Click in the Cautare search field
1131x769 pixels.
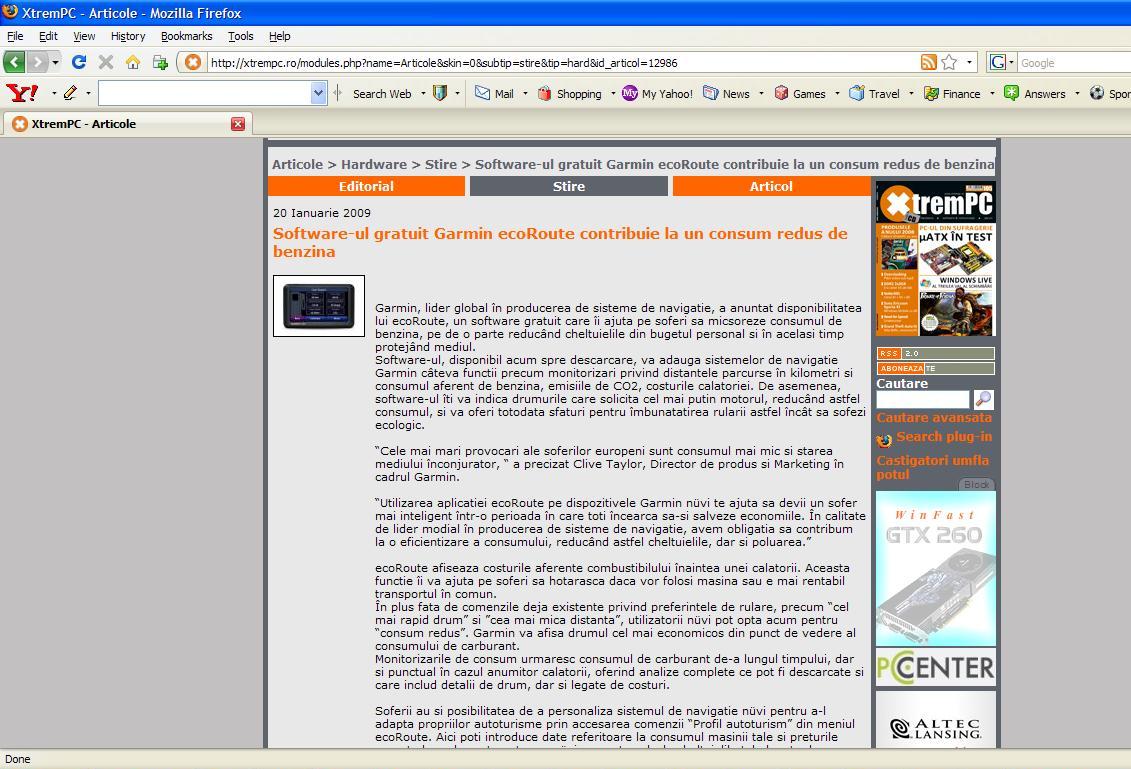click(923, 399)
